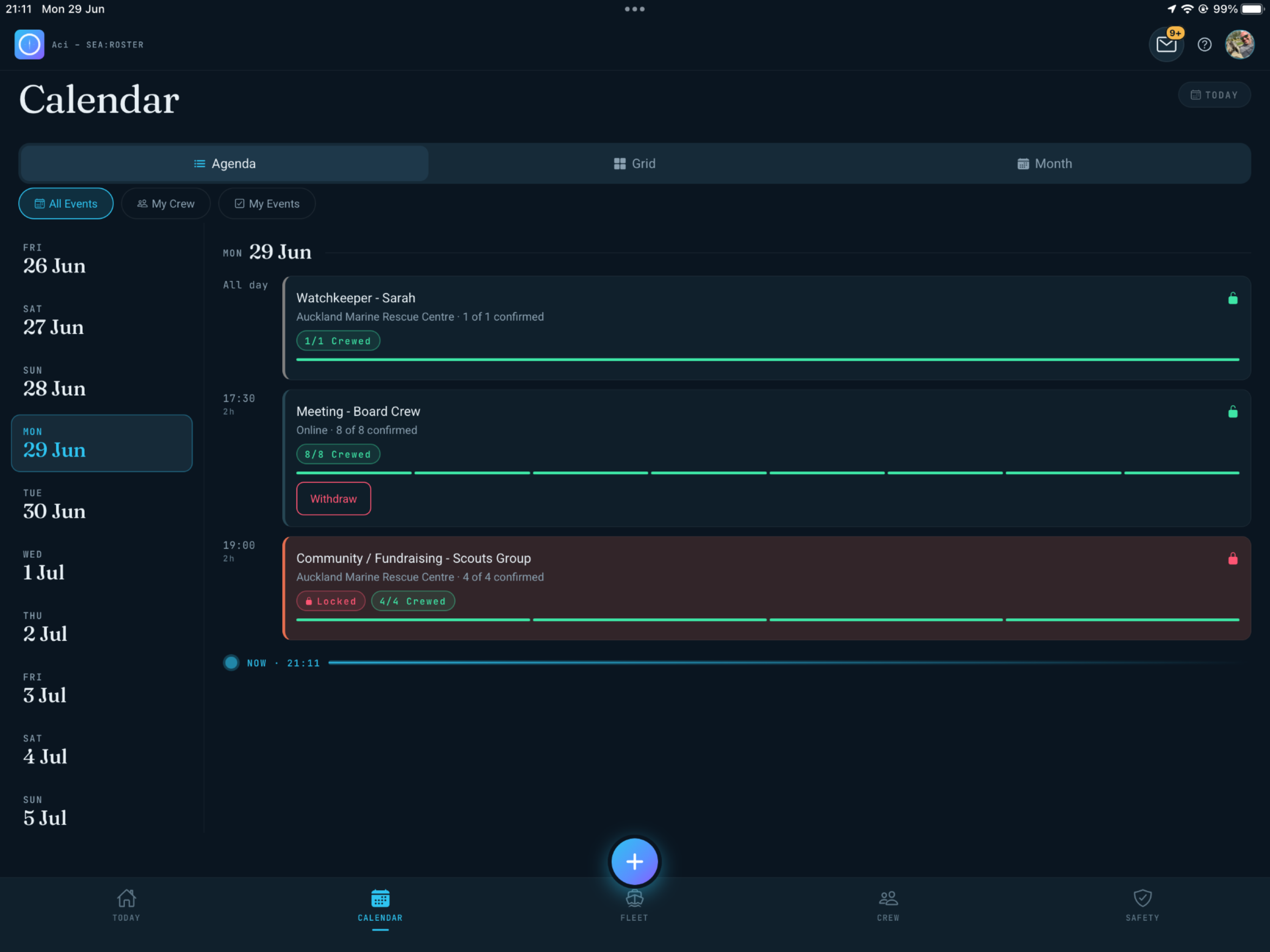Go to the Today tab in bottom bar
Screen dimensions: 1270x952
[126, 906]
